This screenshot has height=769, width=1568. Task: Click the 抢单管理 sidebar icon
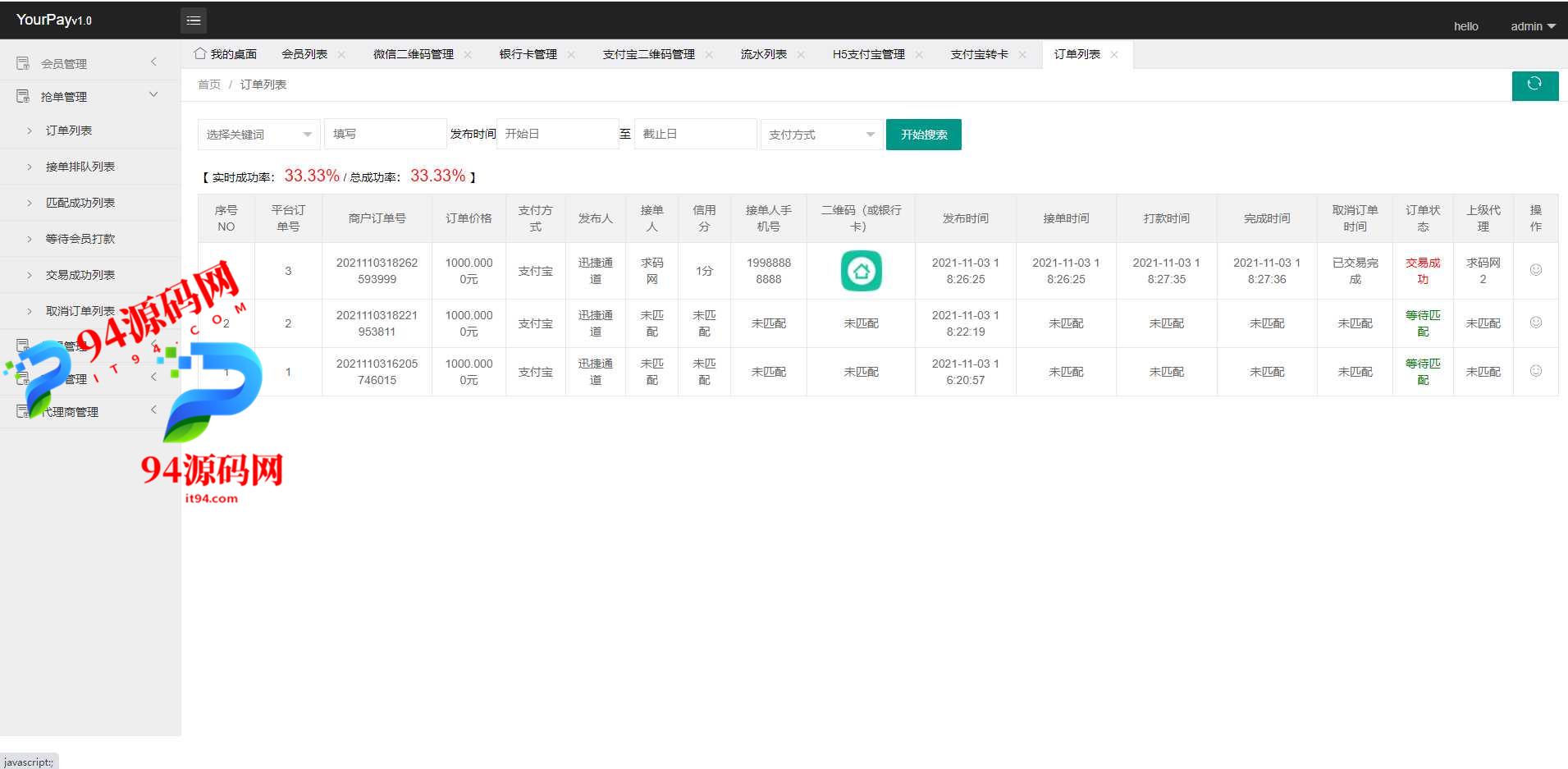(x=23, y=96)
